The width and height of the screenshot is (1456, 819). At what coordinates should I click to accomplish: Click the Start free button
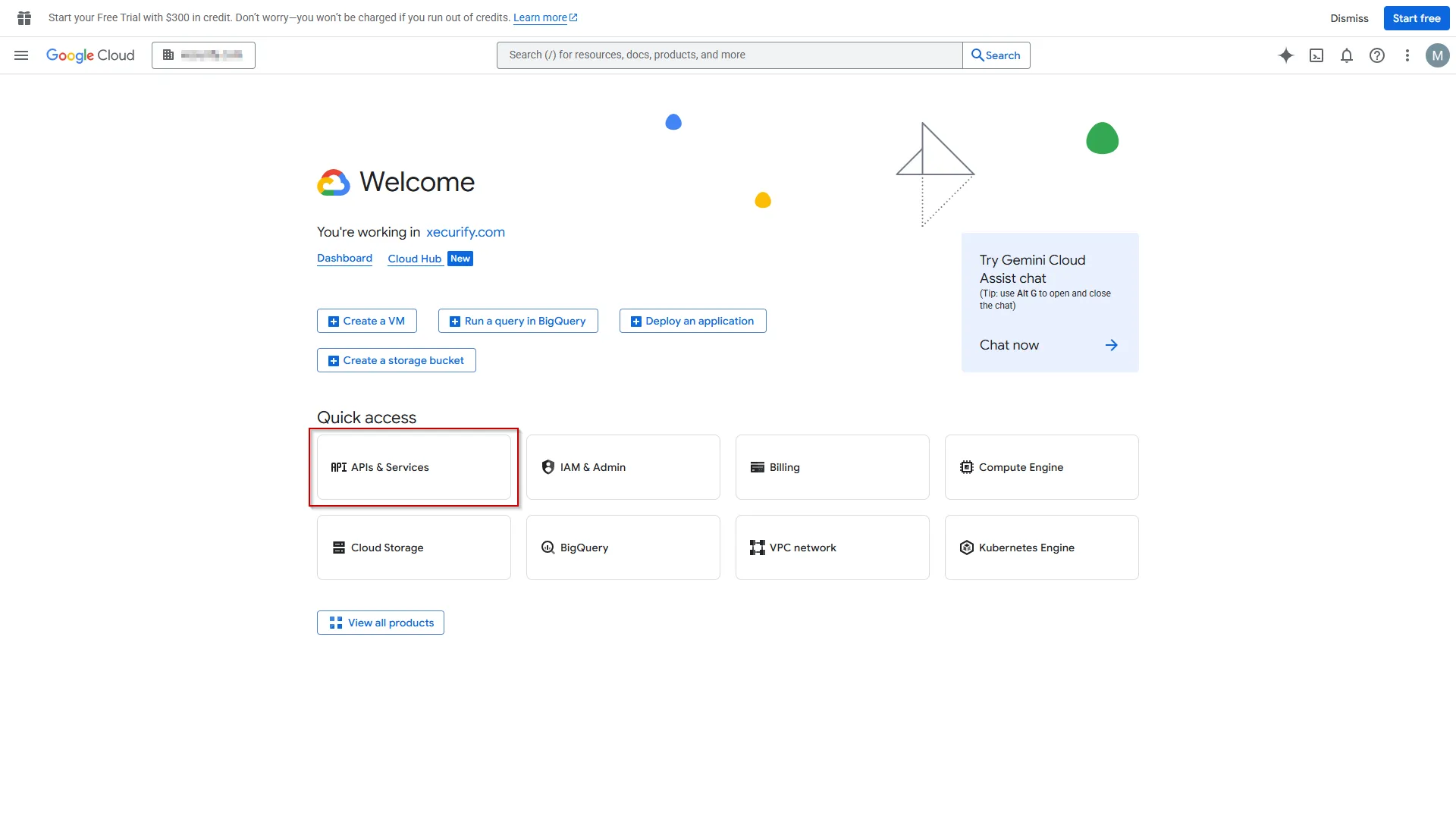1417,18
